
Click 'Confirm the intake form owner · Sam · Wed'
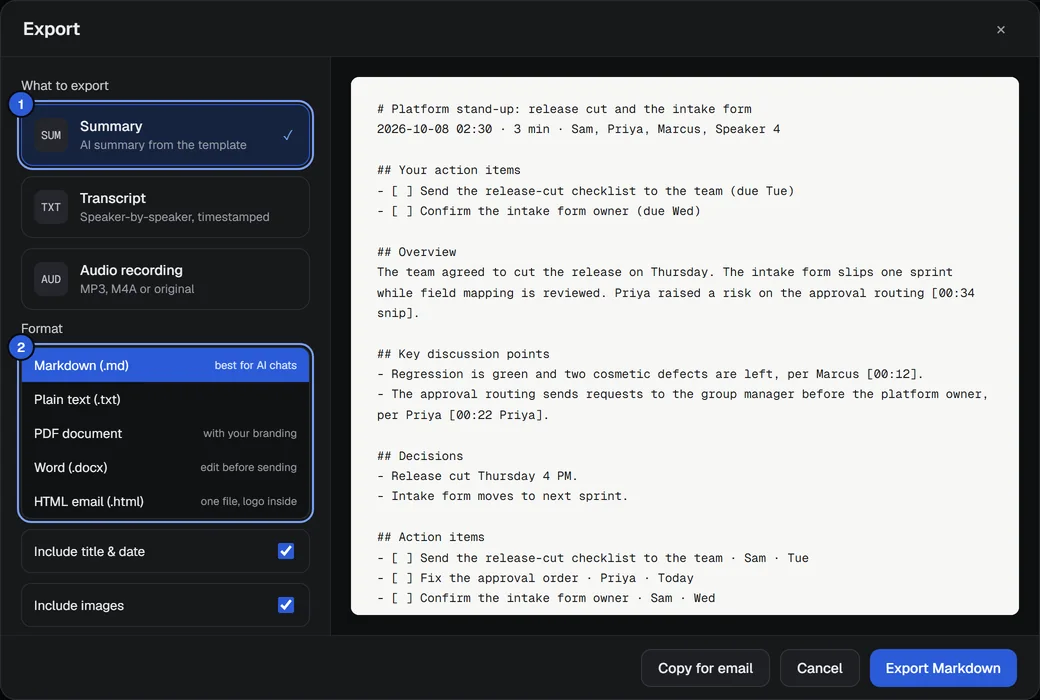[x=546, y=598]
